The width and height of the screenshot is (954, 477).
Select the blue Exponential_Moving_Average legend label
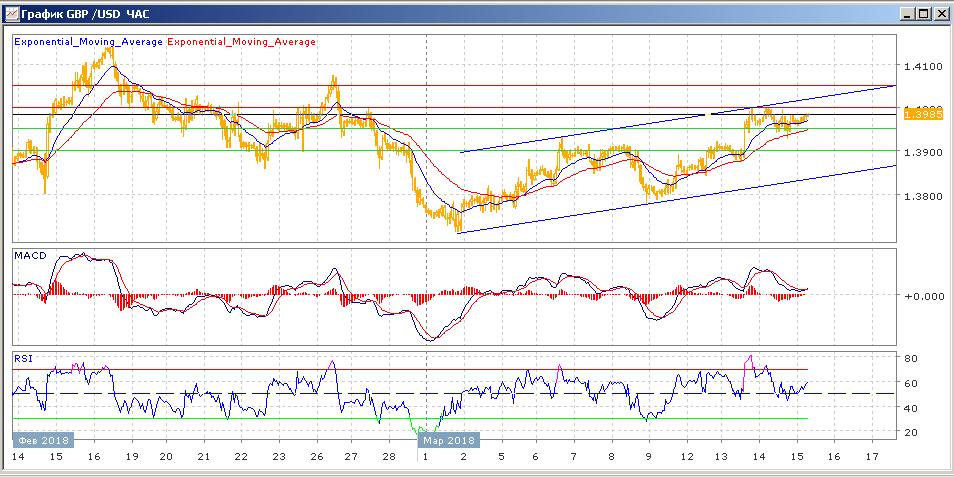88,42
